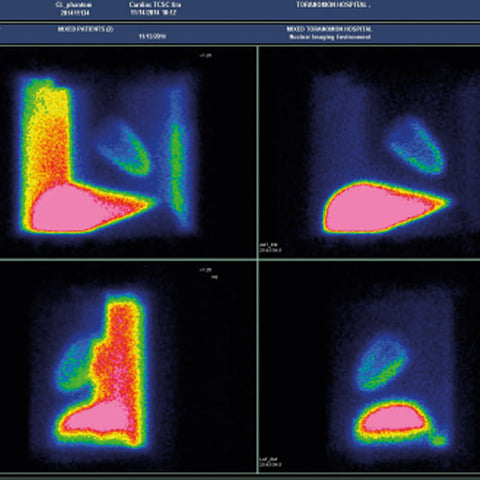This screenshot has width=480, height=480.
Task: Click the MIXED PATIENTS label in second header
Action: coord(86,29)
